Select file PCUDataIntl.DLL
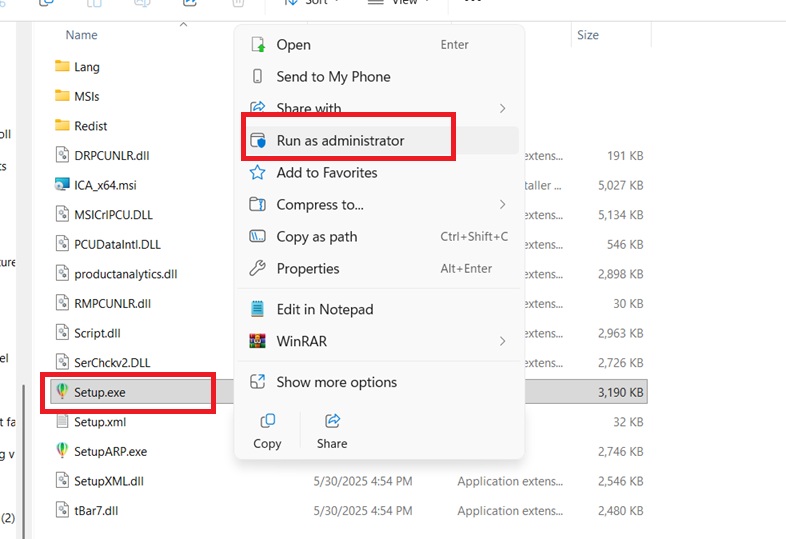 click(117, 244)
